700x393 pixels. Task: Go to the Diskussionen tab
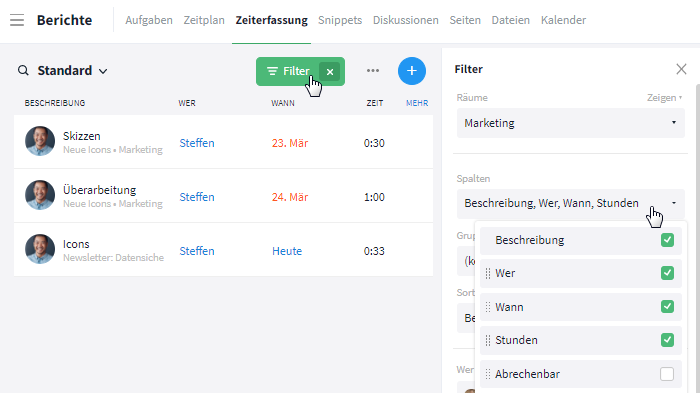click(406, 20)
